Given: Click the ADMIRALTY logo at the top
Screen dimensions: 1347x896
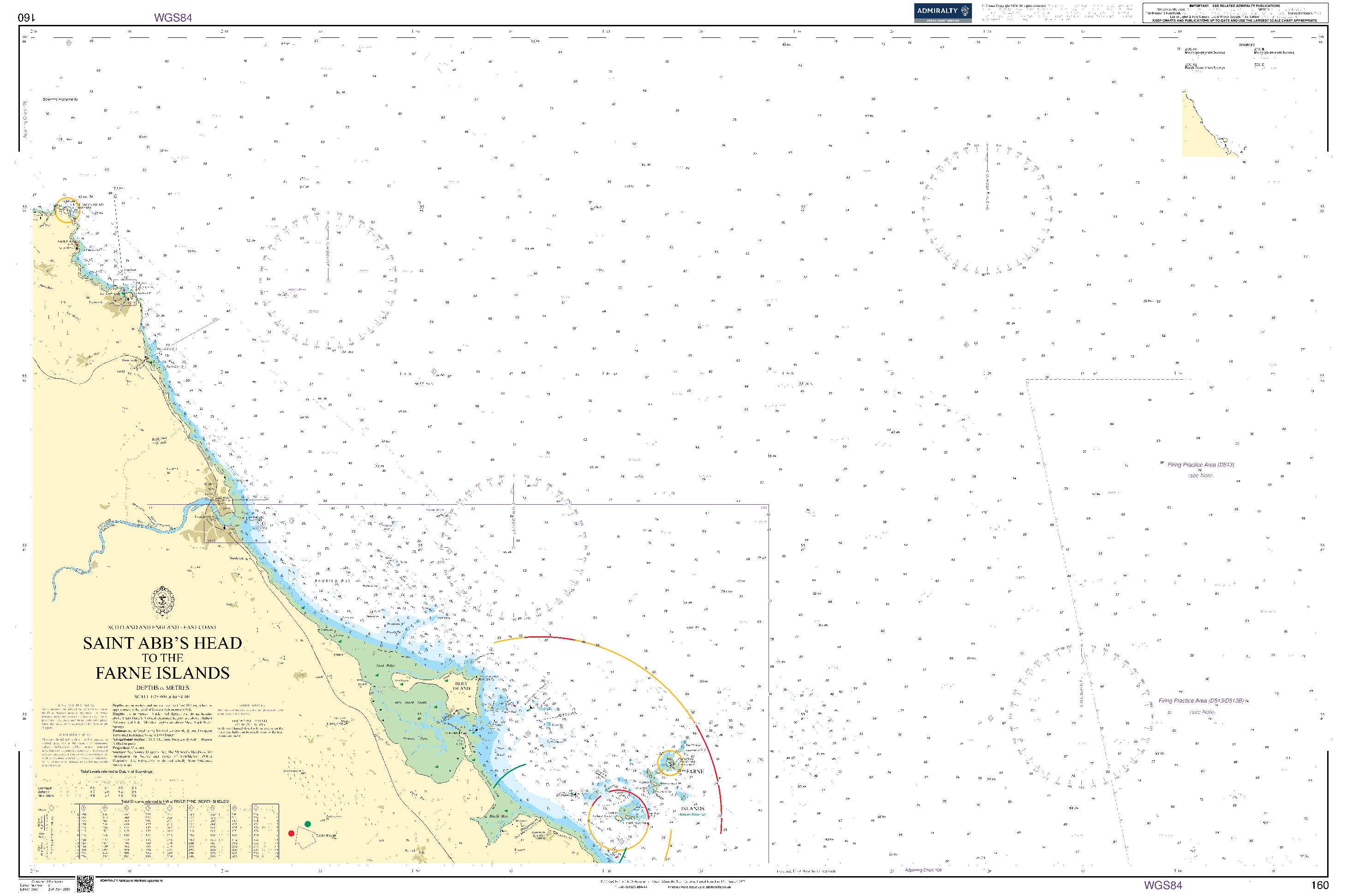Looking at the screenshot, I should click(942, 12).
